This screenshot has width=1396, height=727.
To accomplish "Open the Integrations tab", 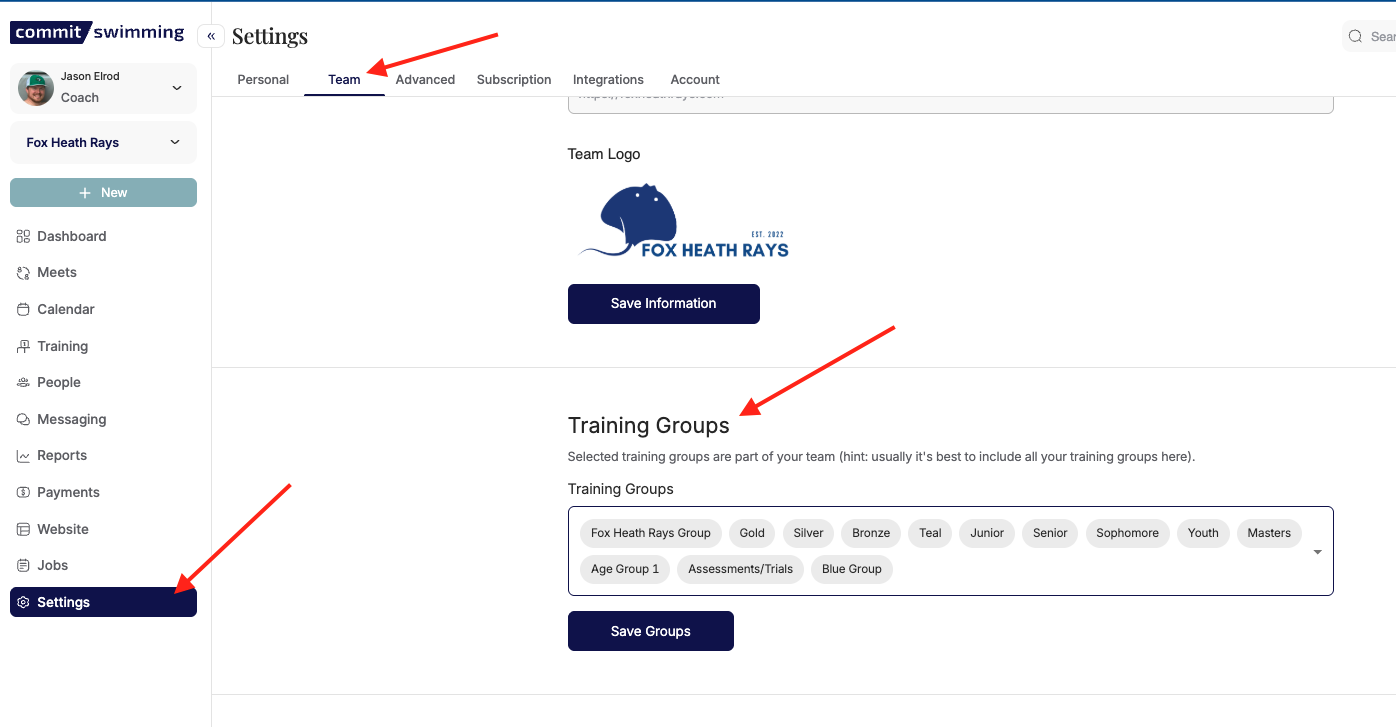I will [608, 79].
